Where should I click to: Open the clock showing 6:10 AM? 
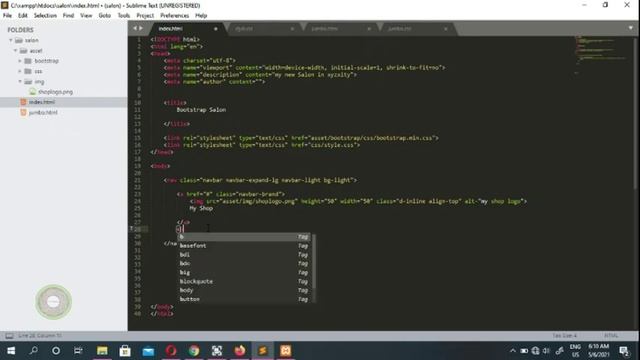(599, 351)
